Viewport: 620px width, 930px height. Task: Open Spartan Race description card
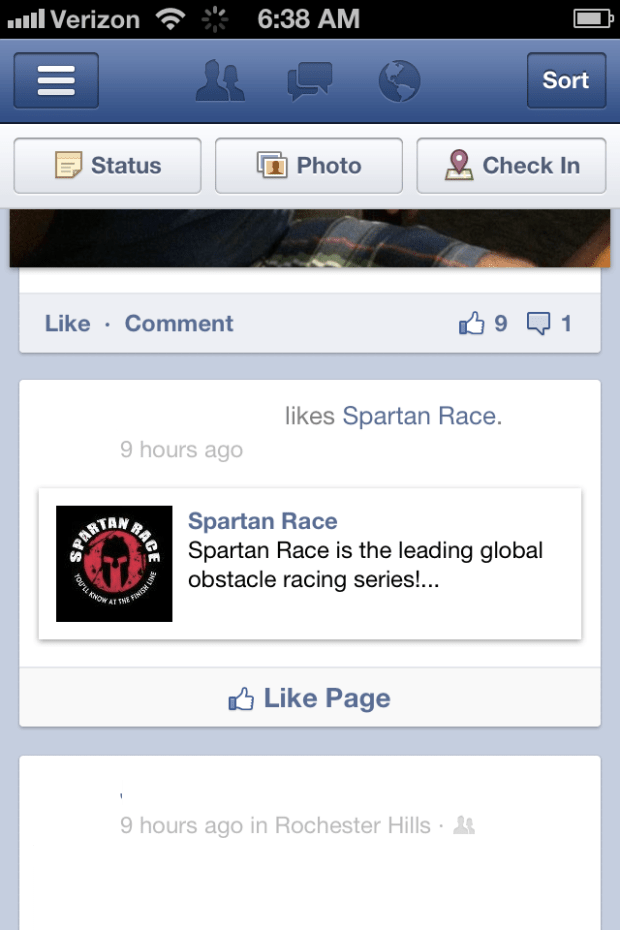(x=310, y=564)
